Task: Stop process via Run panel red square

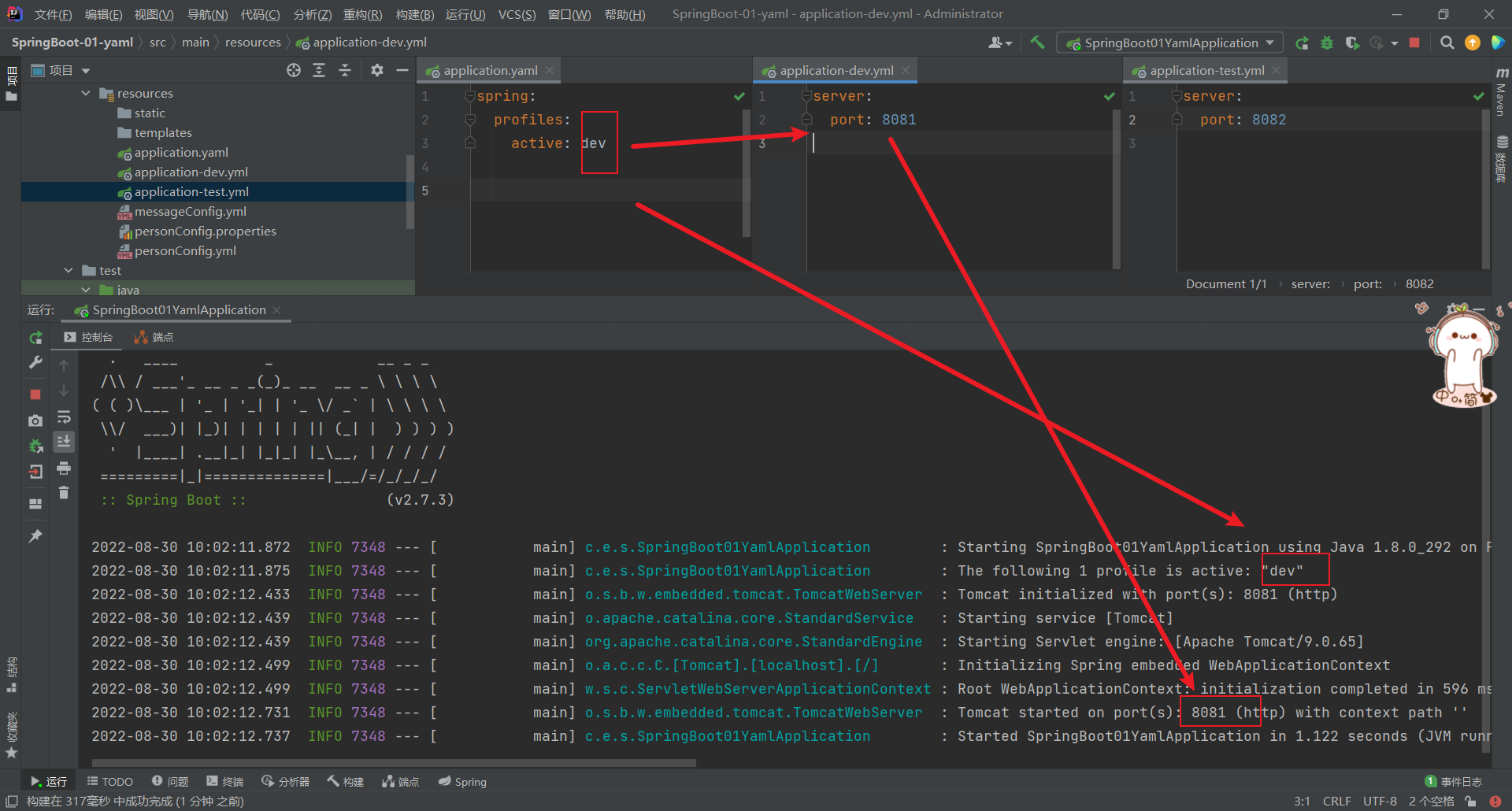Action: (35, 394)
